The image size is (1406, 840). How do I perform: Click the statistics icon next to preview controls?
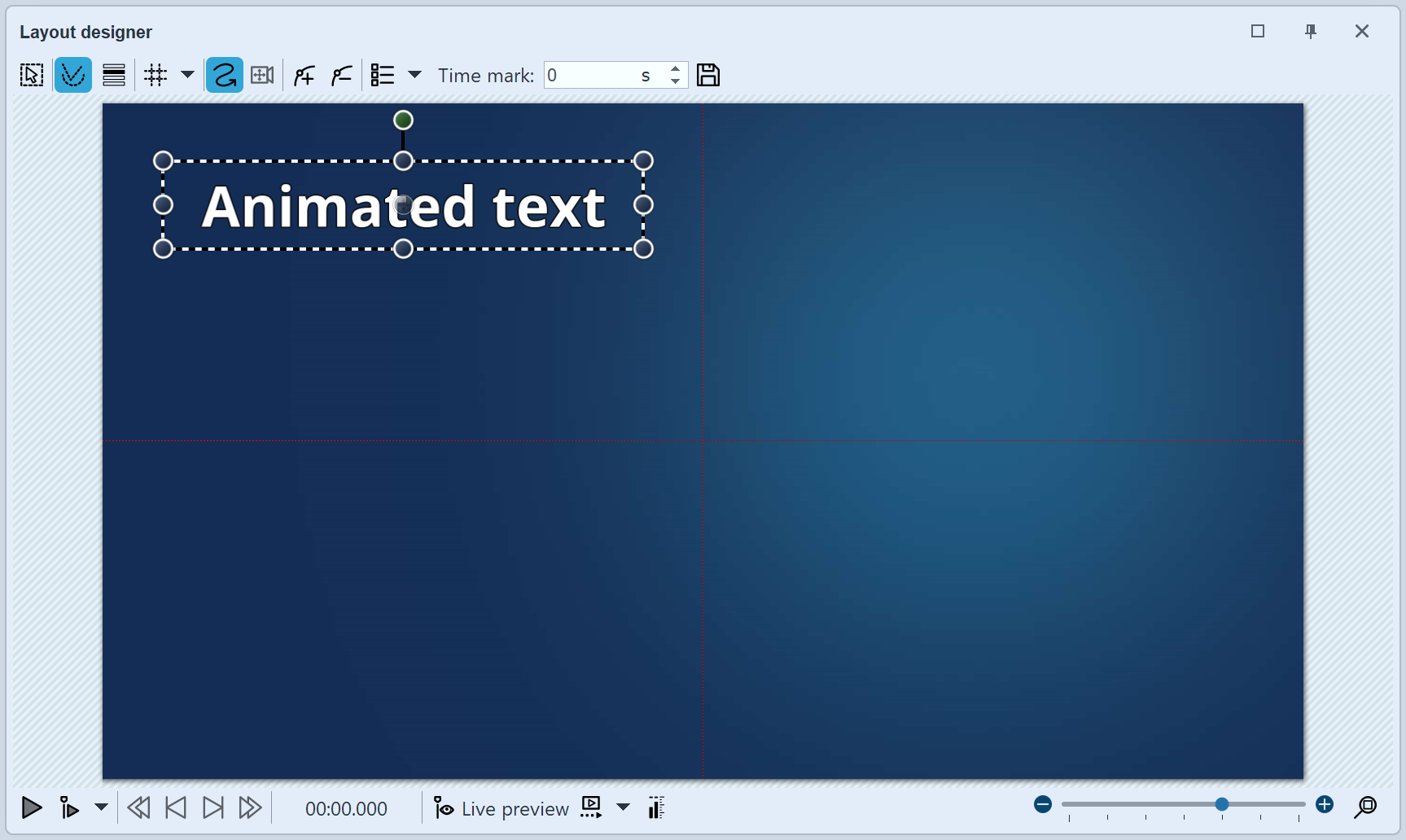[x=656, y=807]
